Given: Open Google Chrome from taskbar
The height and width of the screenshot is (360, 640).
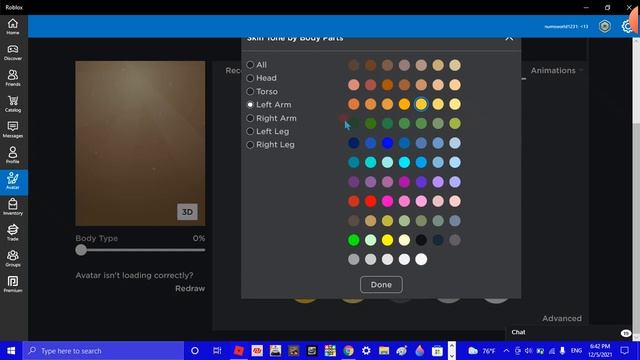Looking at the screenshot, I should click(x=348, y=351).
